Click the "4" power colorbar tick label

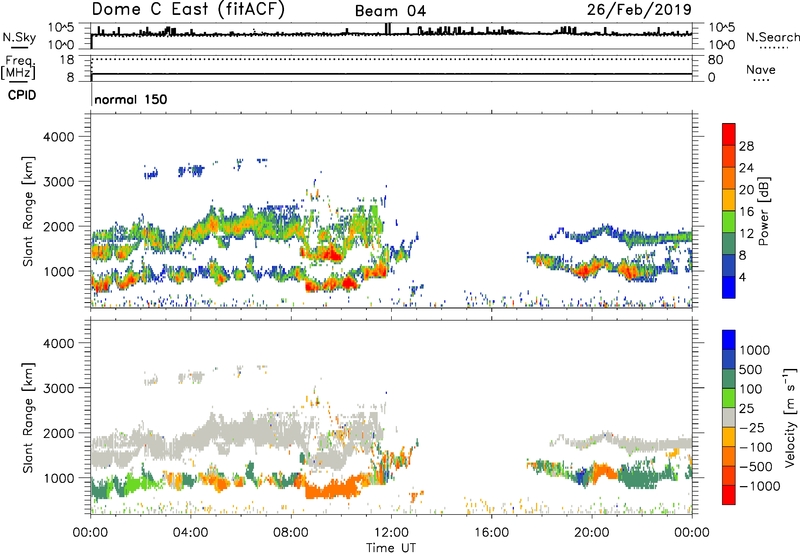click(x=742, y=277)
